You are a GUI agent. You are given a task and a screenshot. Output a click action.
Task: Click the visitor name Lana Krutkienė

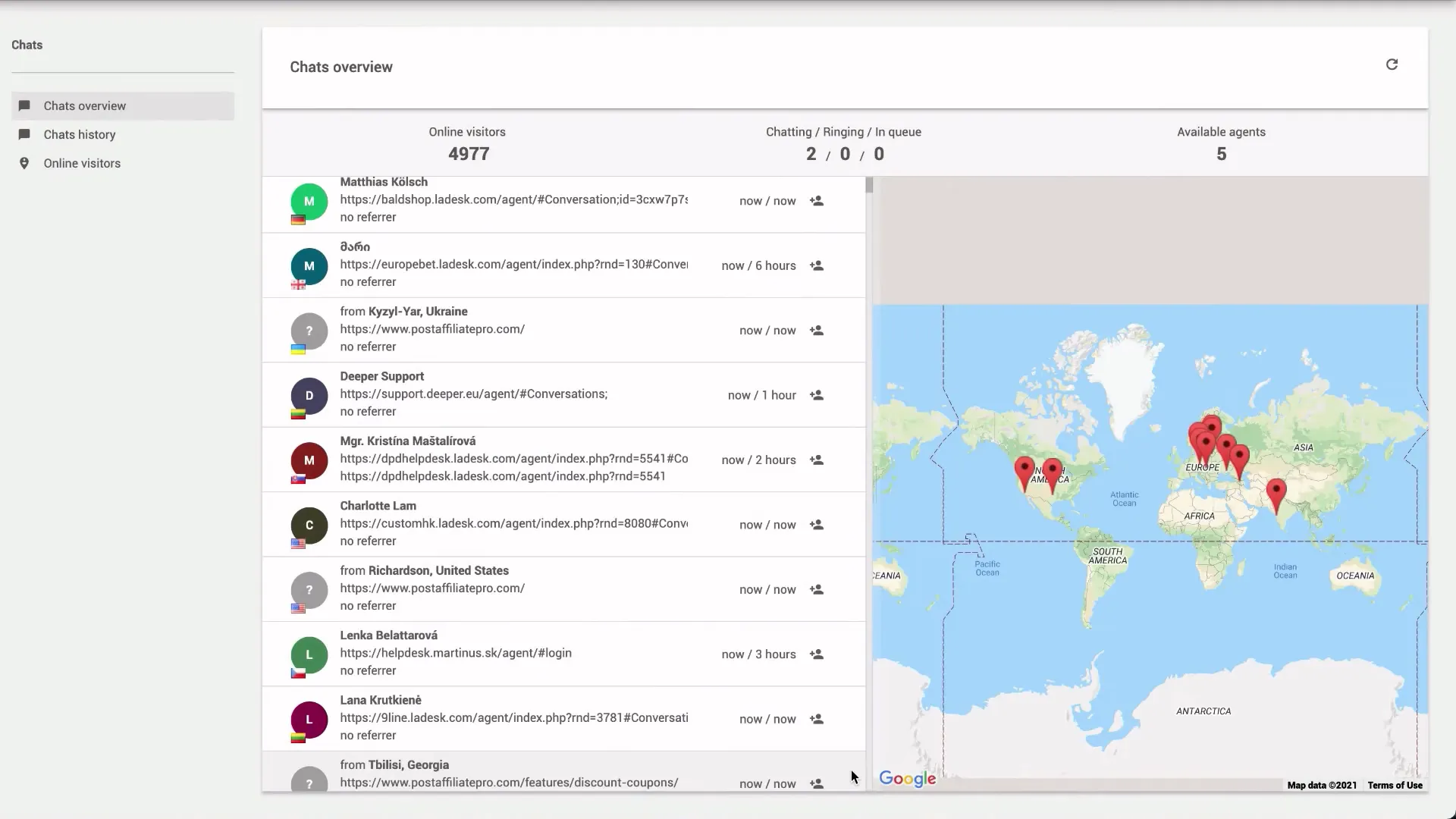[381, 700]
